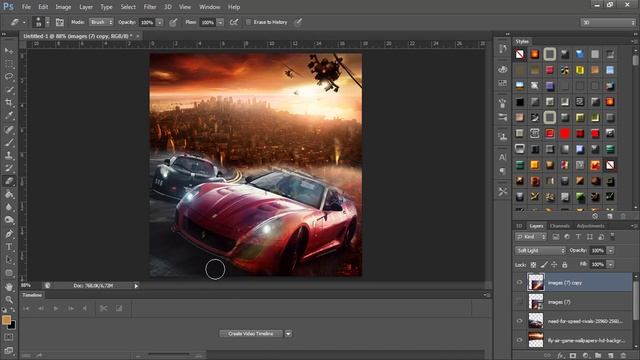Open the Help menu
Viewport: 640px width, 360px height.
click(233, 7)
